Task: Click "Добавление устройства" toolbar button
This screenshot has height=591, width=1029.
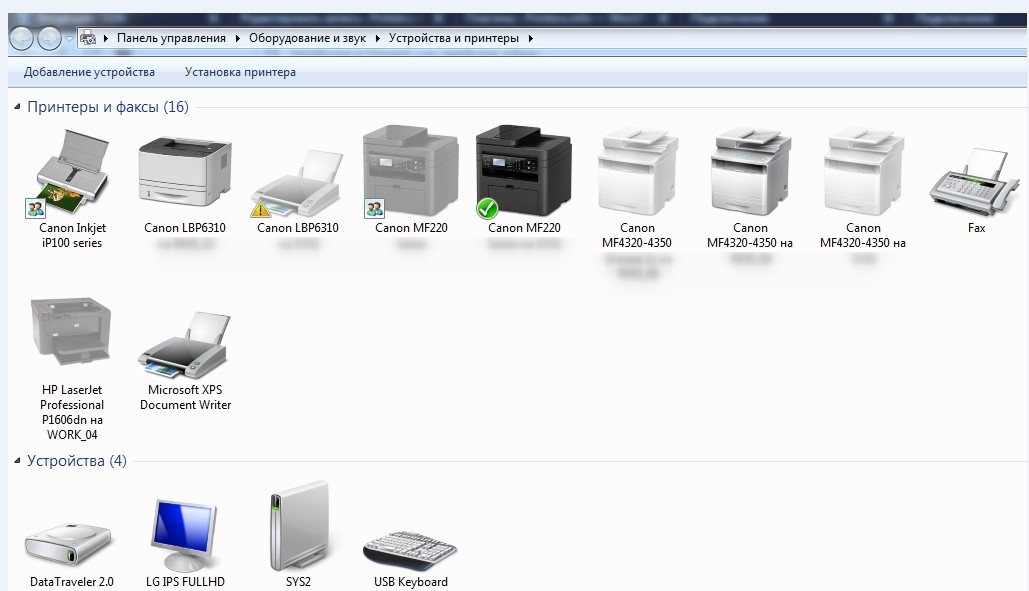Action: [89, 72]
